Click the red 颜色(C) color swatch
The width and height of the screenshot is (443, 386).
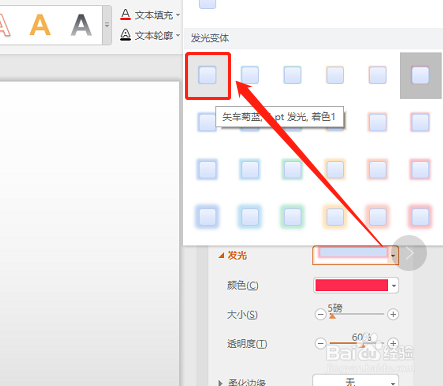[352, 285]
